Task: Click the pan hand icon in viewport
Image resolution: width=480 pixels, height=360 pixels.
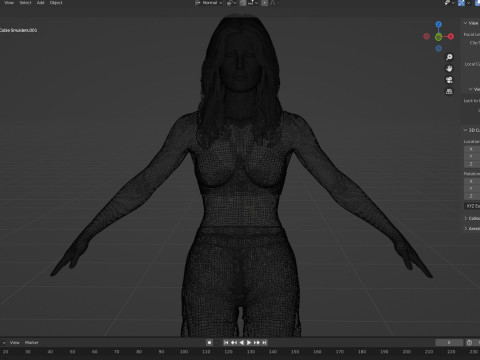Action: pyautogui.click(x=449, y=69)
